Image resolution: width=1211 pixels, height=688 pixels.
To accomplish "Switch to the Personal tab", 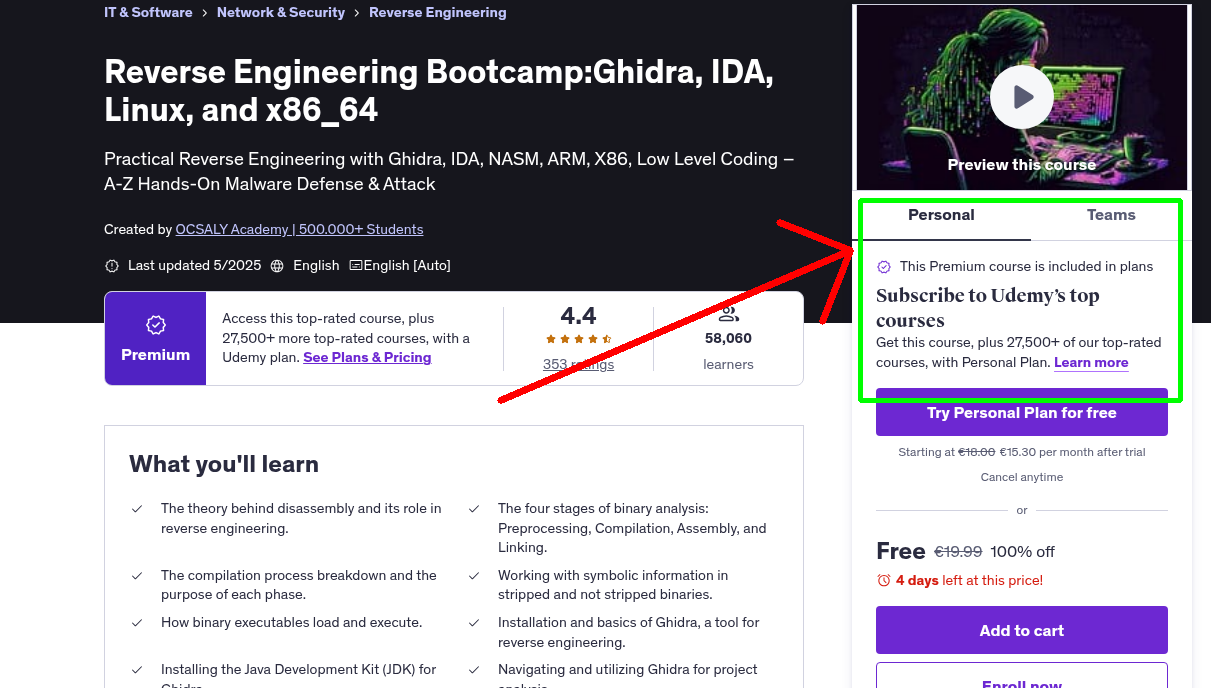I will click(x=941, y=215).
